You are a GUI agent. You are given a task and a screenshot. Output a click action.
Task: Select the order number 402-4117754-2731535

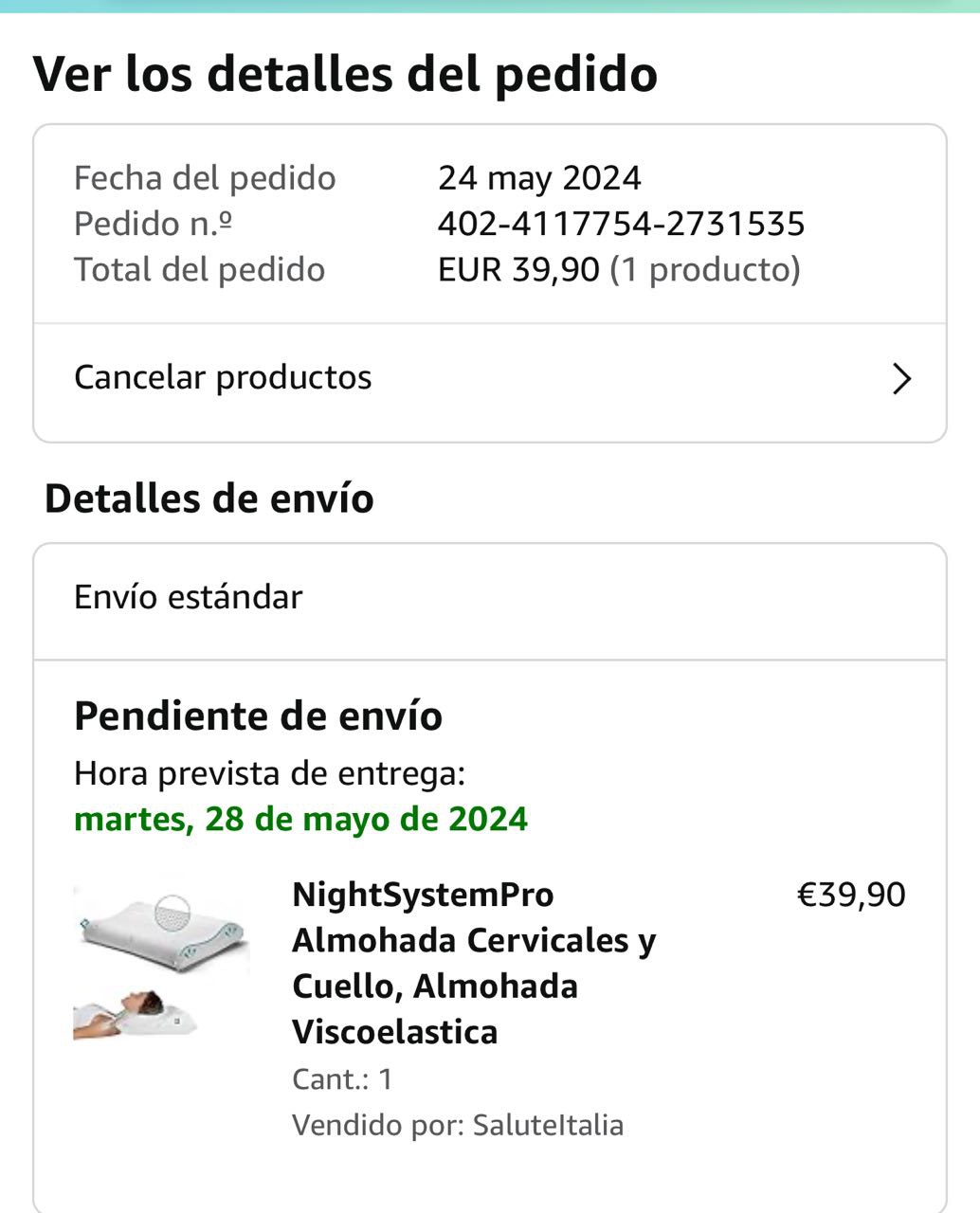621,224
